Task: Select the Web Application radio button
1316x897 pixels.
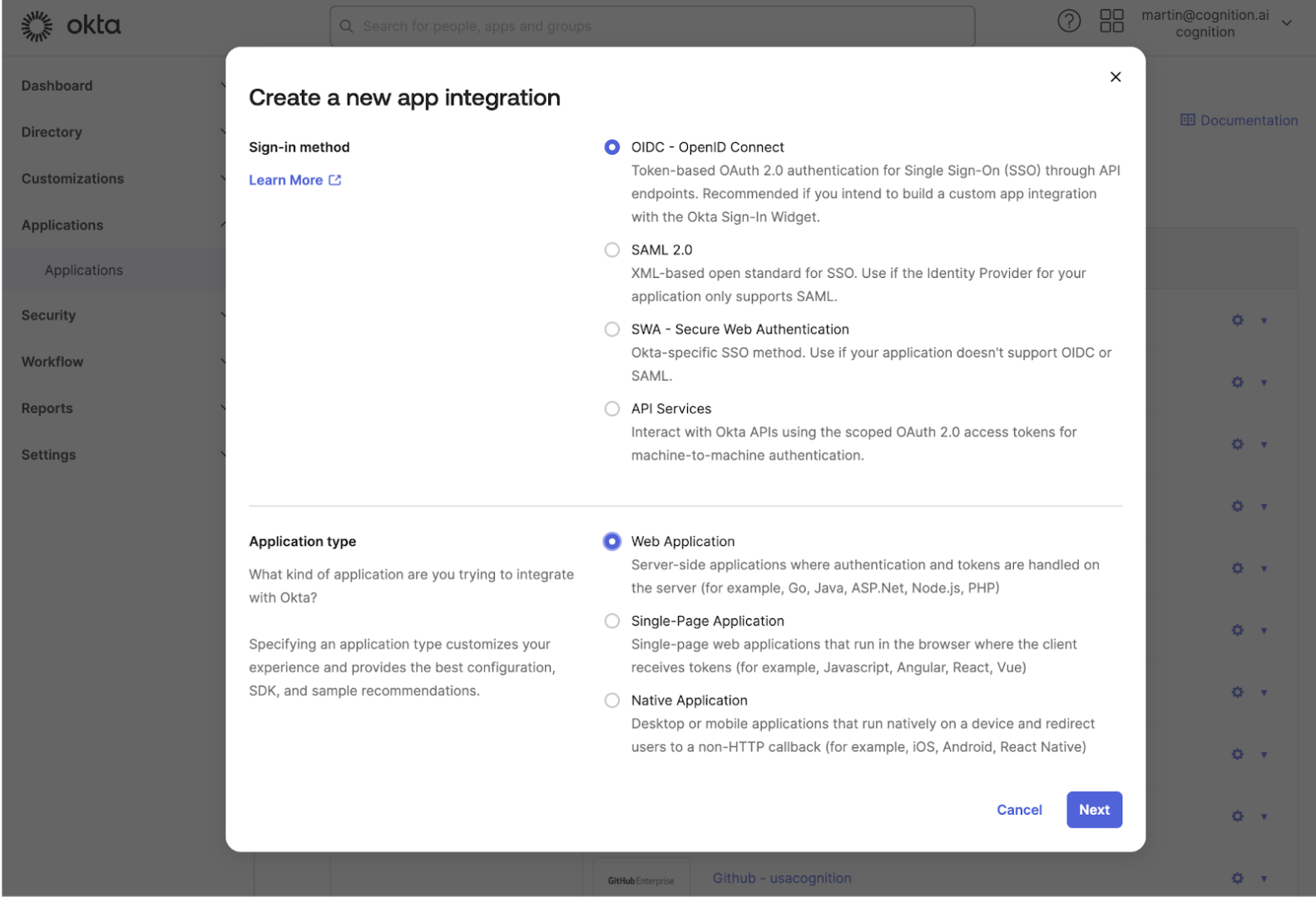Action: pyautogui.click(x=612, y=542)
